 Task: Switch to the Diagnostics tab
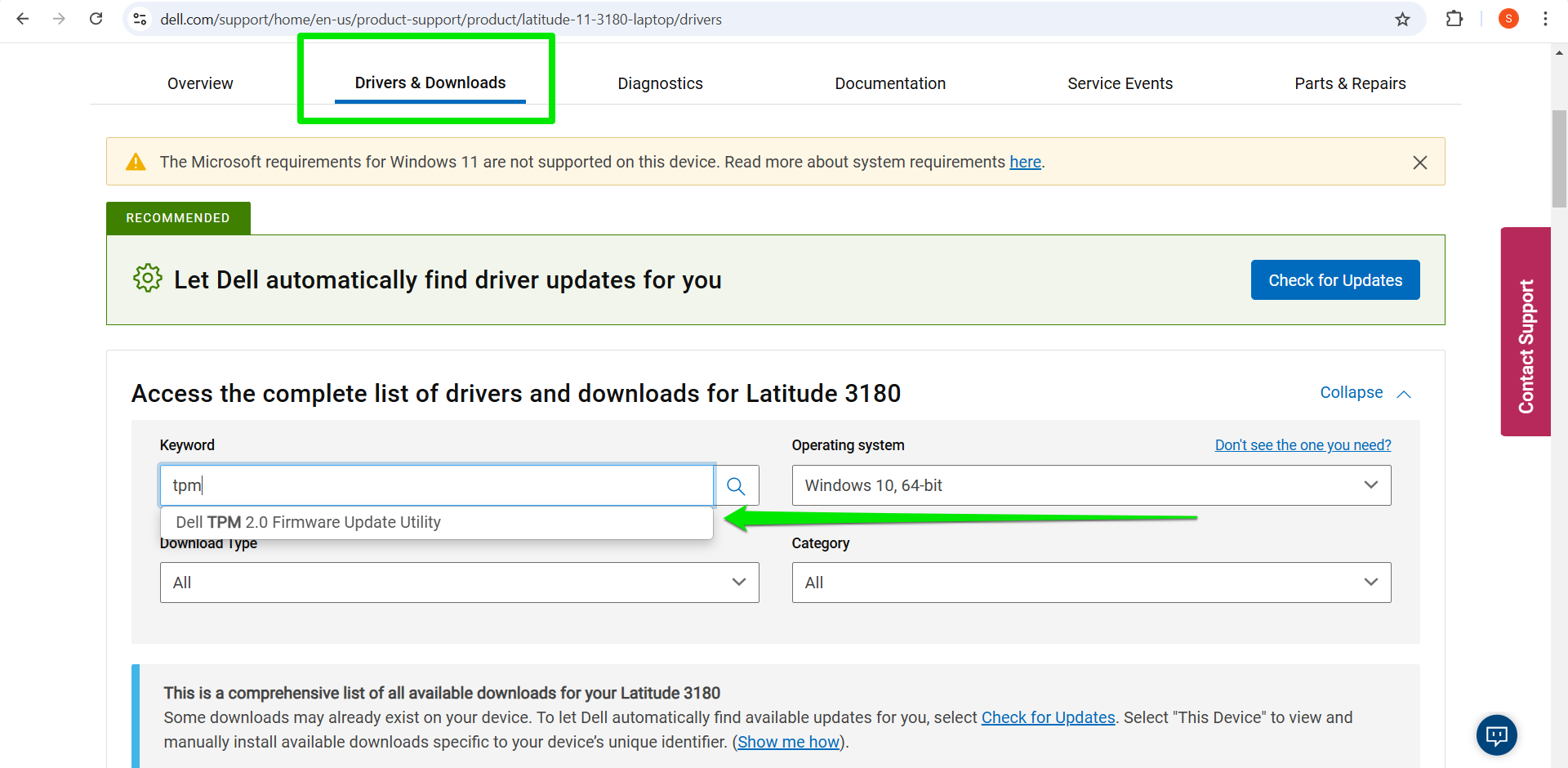pyautogui.click(x=660, y=83)
